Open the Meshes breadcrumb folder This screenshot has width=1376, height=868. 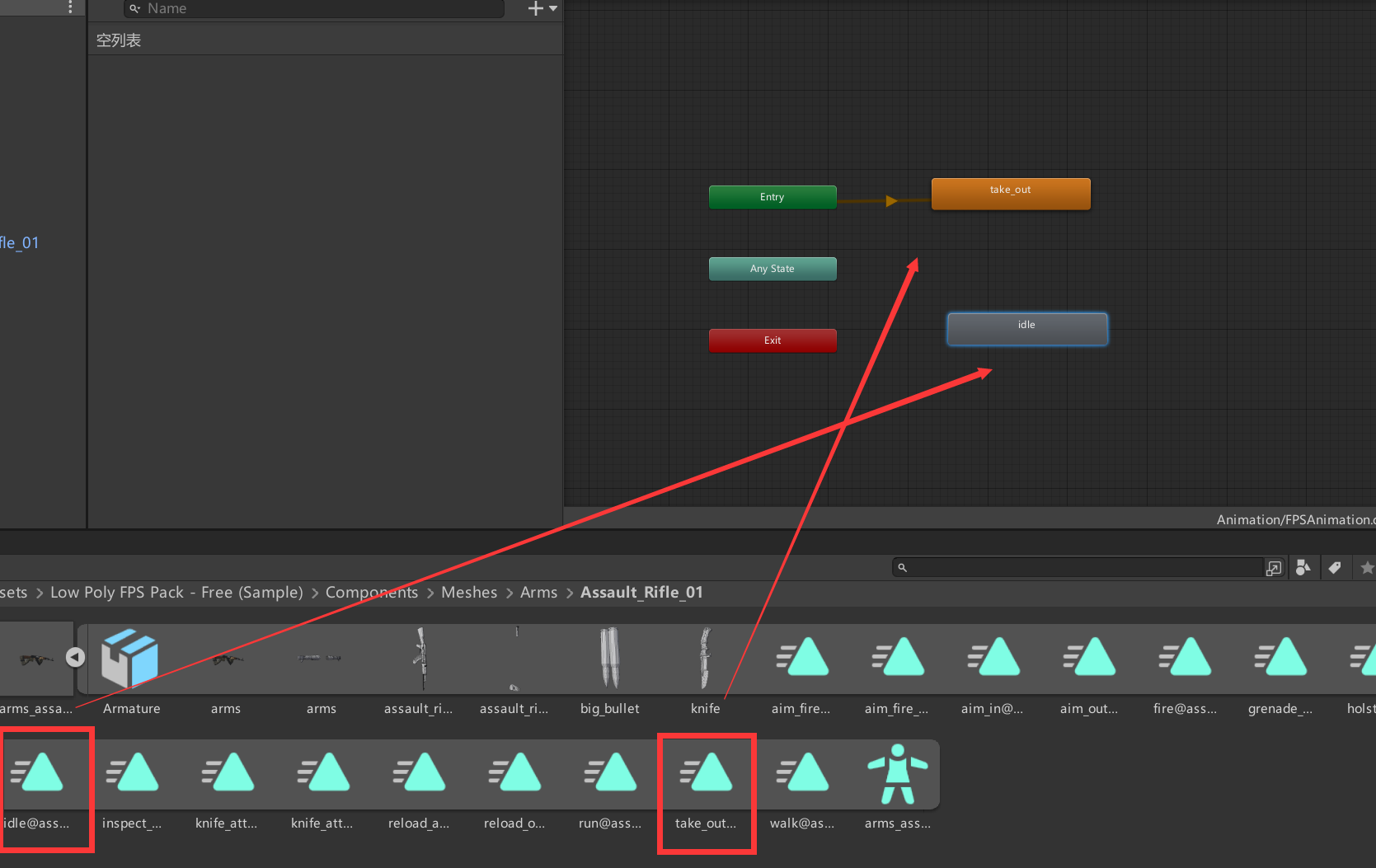click(x=469, y=592)
